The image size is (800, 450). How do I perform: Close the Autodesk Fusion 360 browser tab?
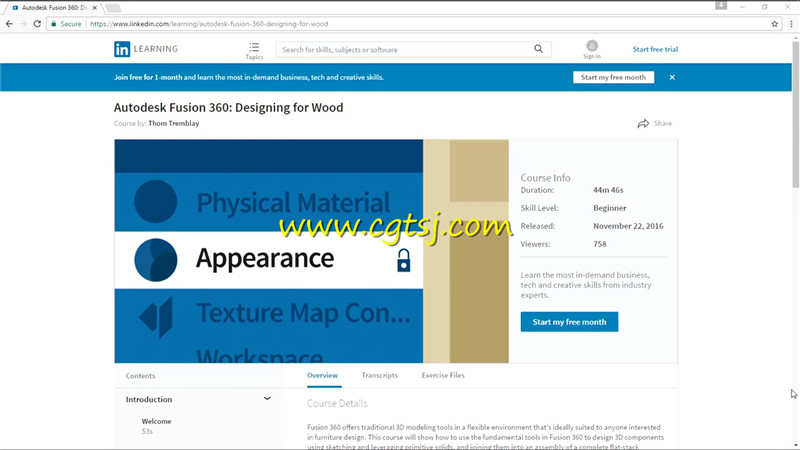[94, 8]
